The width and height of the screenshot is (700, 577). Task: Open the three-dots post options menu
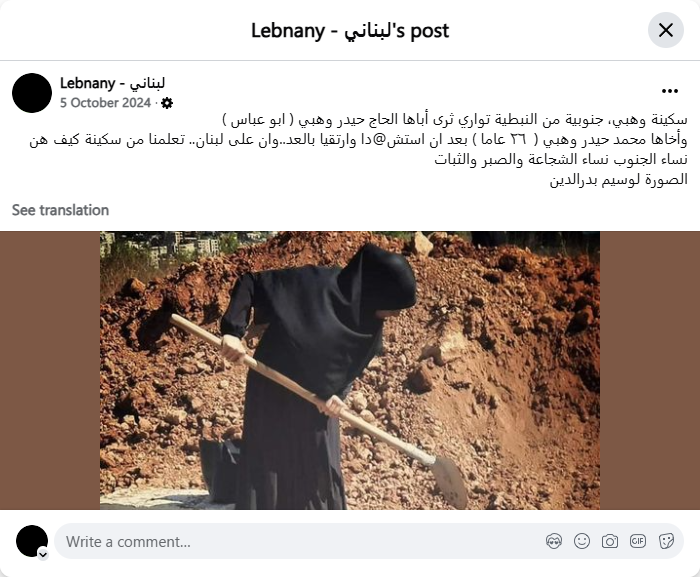click(x=670, y=91)
